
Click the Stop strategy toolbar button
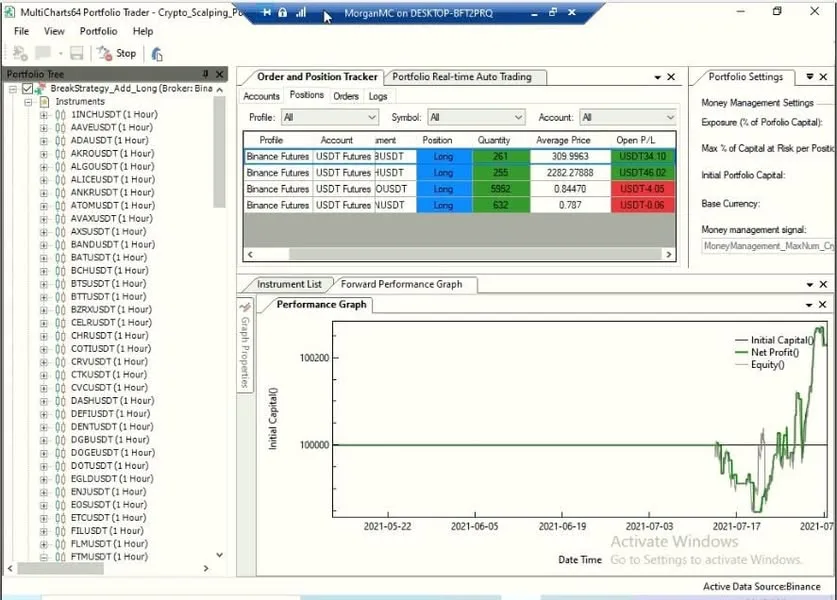coord(118,53)
